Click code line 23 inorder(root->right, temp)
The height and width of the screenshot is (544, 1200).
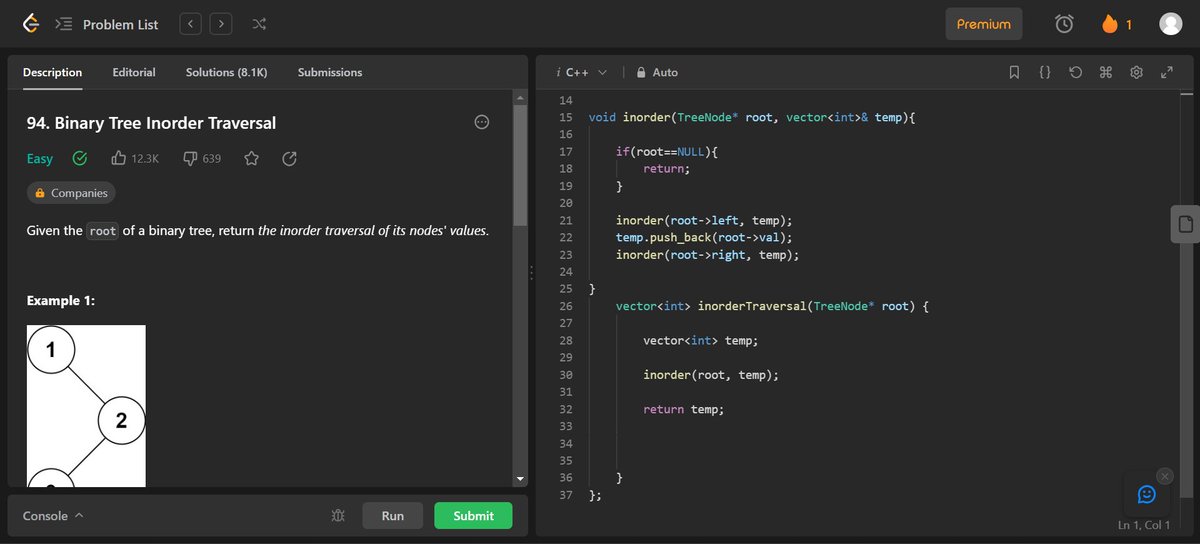708,255
